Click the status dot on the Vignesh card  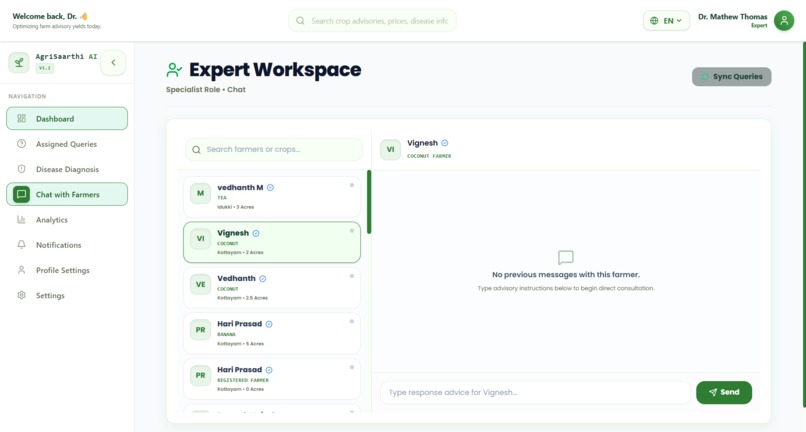352,230
